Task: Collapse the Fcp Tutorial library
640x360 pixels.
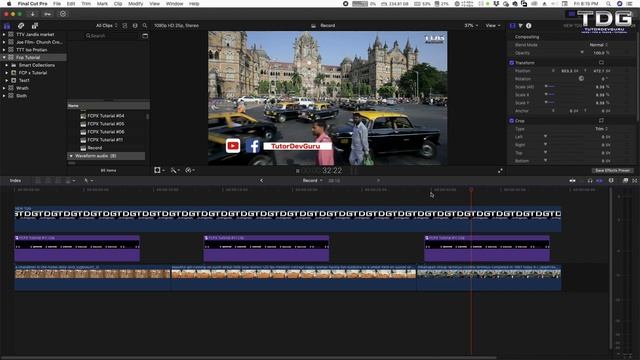Action: point(4,58)
